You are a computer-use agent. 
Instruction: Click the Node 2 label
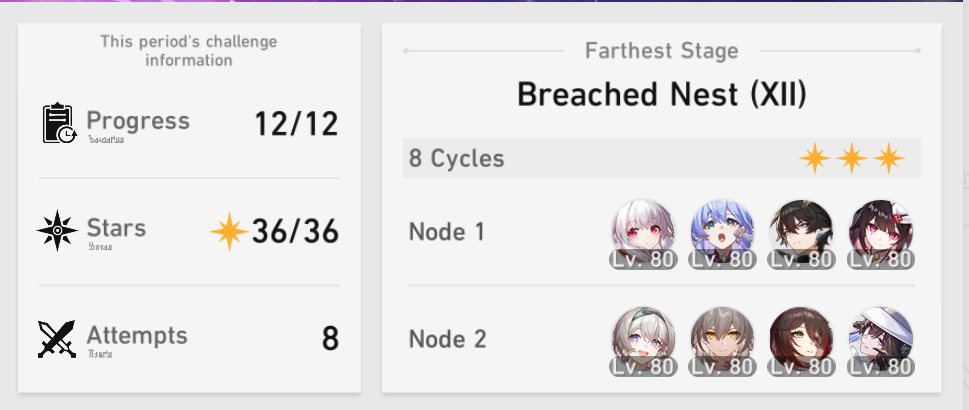pos(447,339)
